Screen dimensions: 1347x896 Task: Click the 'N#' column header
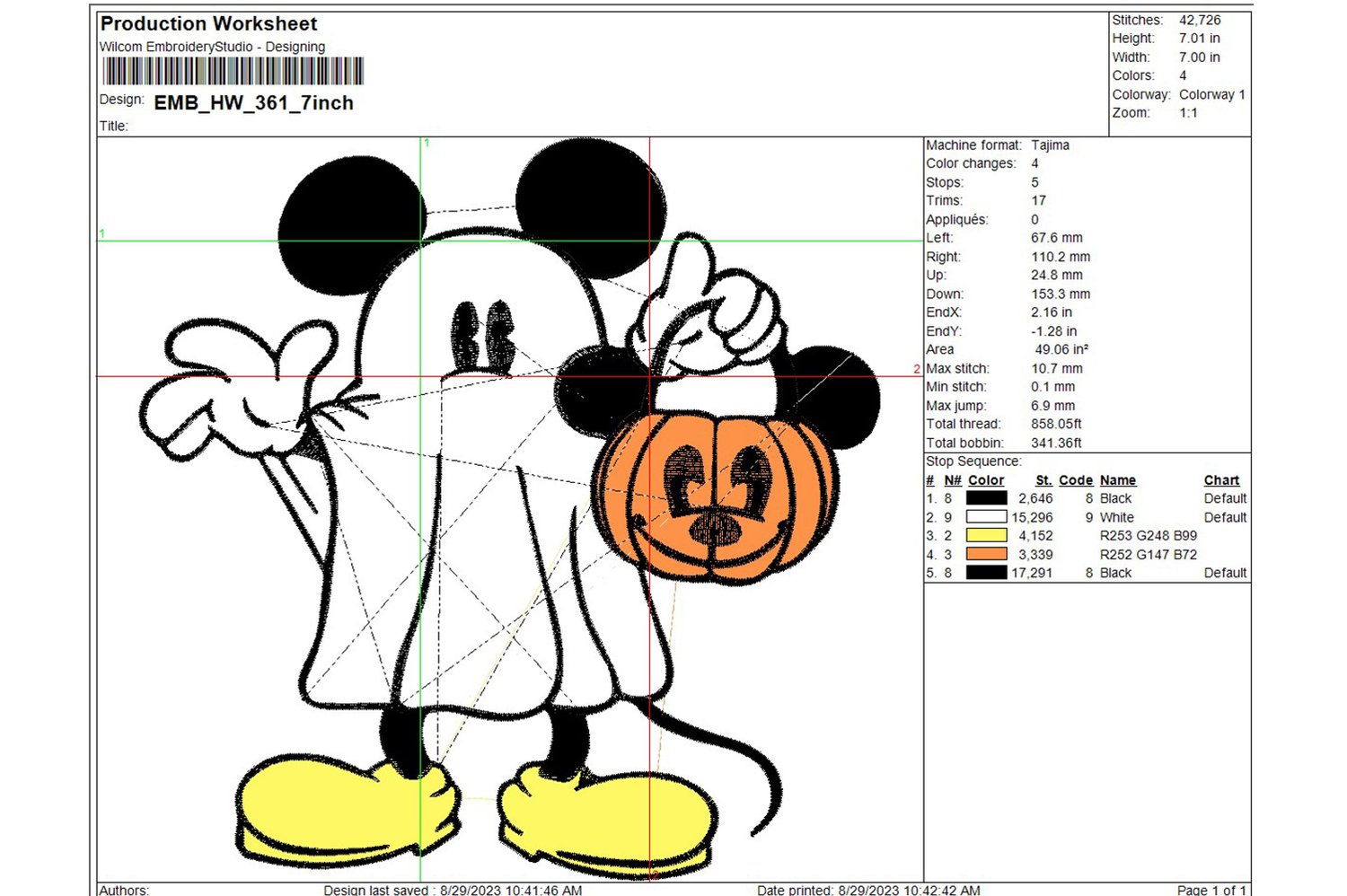point(953,480)
